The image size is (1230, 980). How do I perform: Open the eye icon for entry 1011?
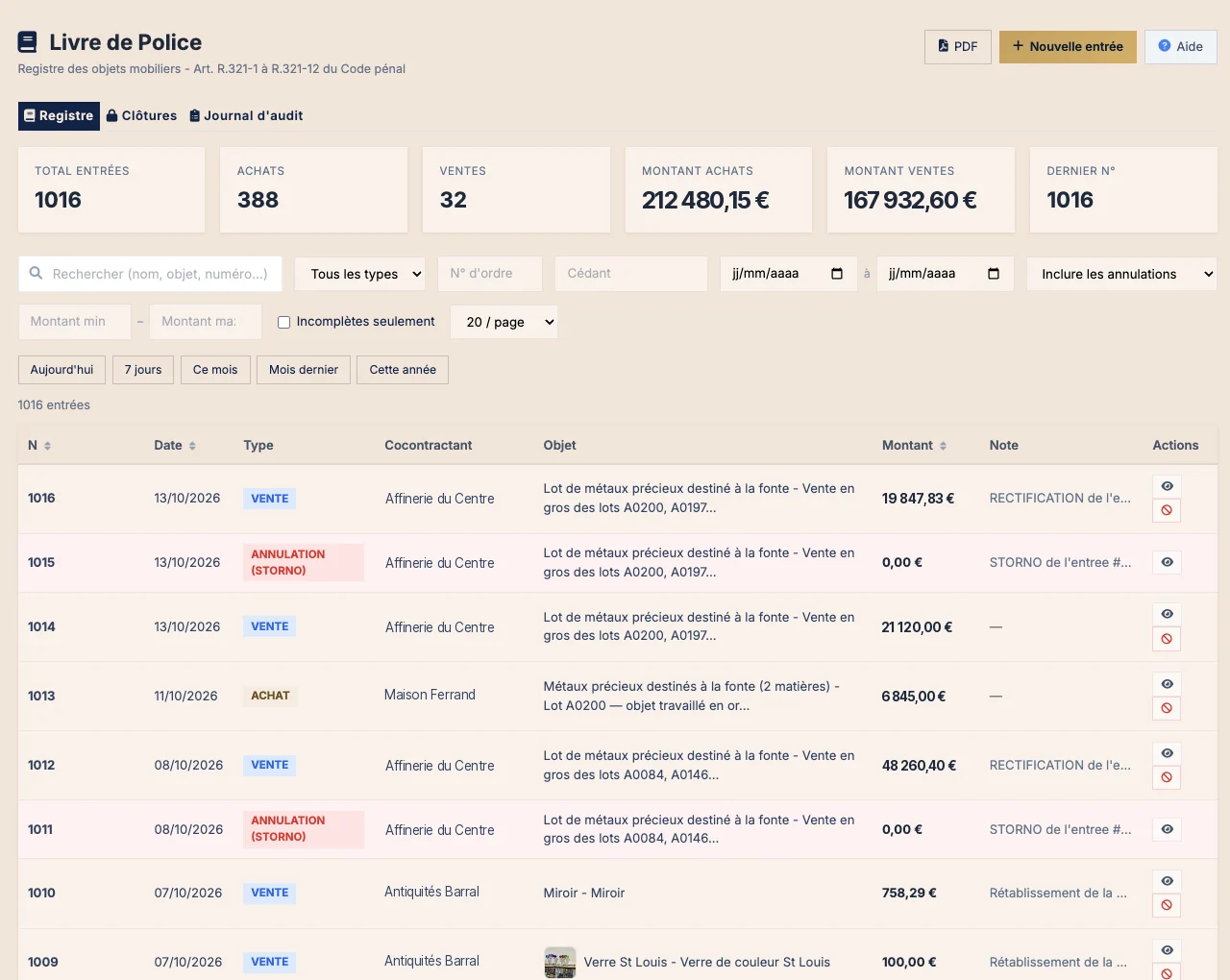click(x=1167, y=829)
